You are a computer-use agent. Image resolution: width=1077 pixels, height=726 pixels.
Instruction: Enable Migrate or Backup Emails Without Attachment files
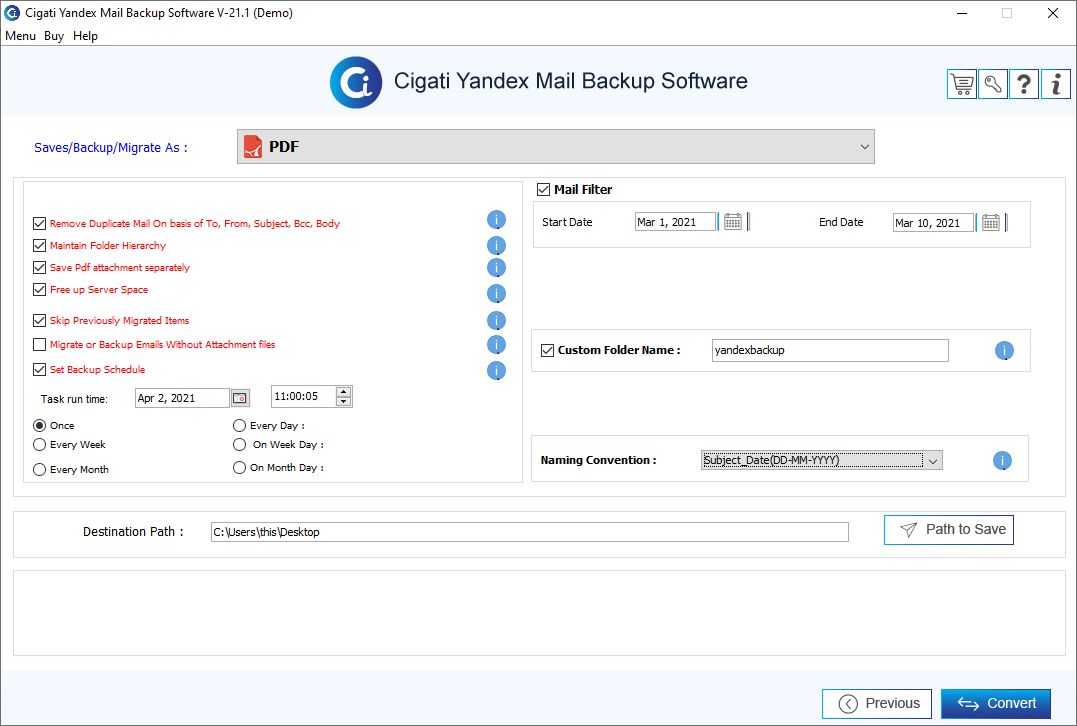click(x=39, y=344)
